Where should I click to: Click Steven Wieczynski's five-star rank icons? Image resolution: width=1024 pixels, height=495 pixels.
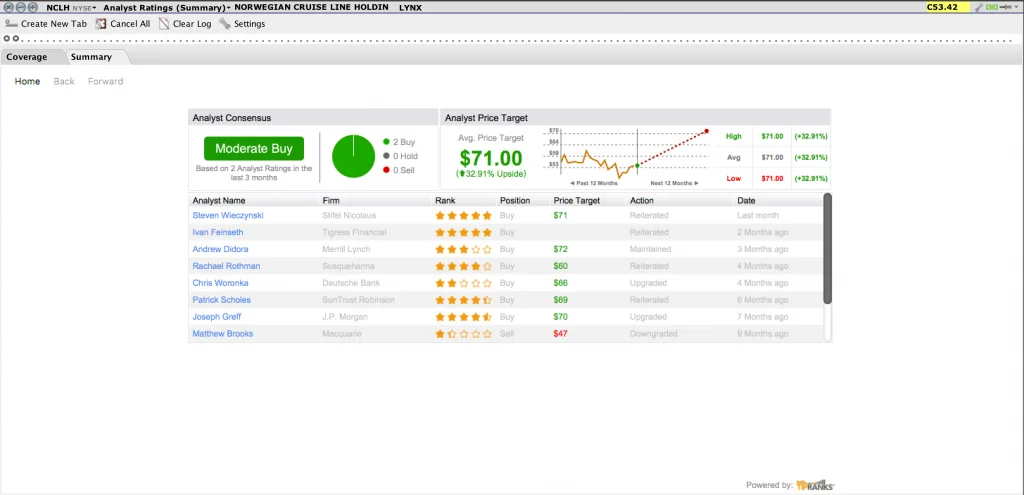coord(464,216)
